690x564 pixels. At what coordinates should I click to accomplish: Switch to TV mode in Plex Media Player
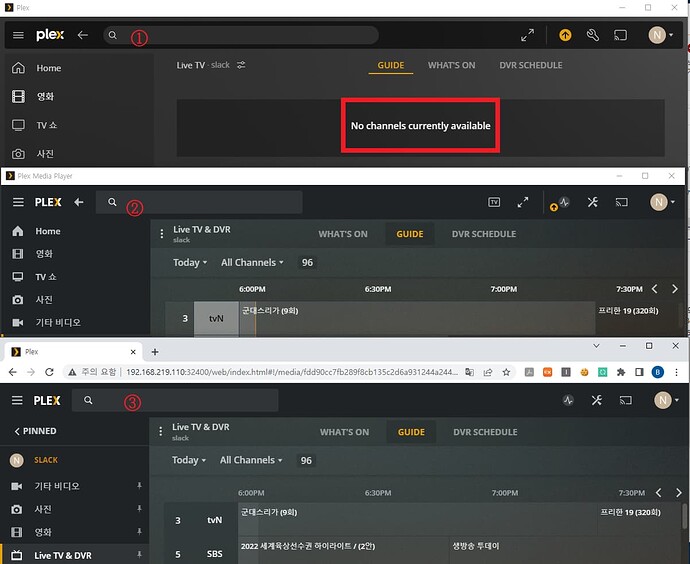[494, 202]
